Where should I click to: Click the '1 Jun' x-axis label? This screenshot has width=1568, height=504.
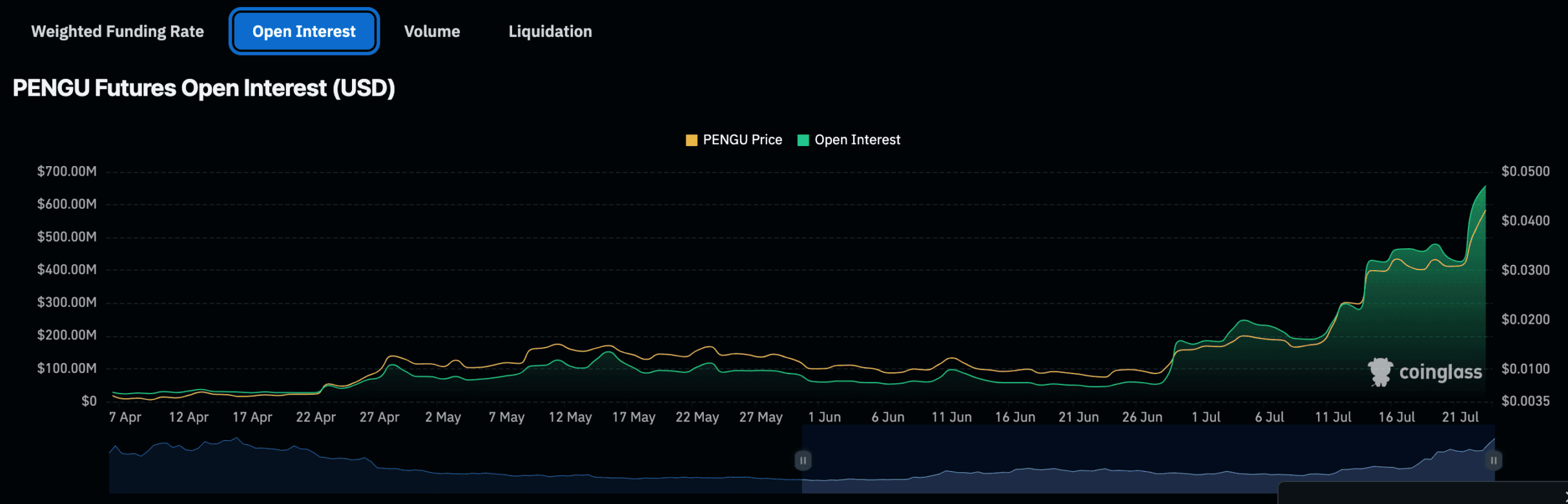pos(824,417)
